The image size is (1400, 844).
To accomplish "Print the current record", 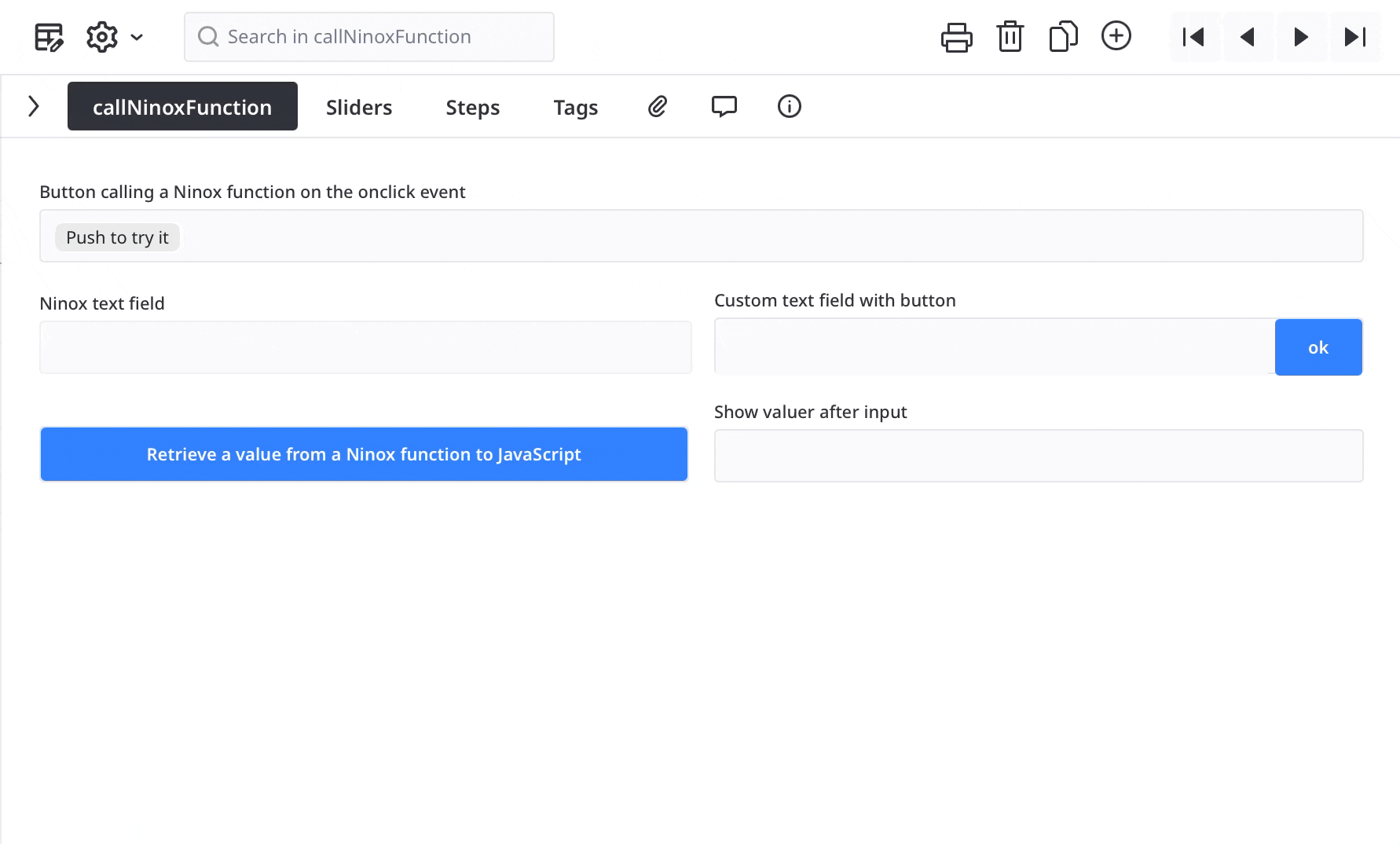I will (x=956, y=37).
